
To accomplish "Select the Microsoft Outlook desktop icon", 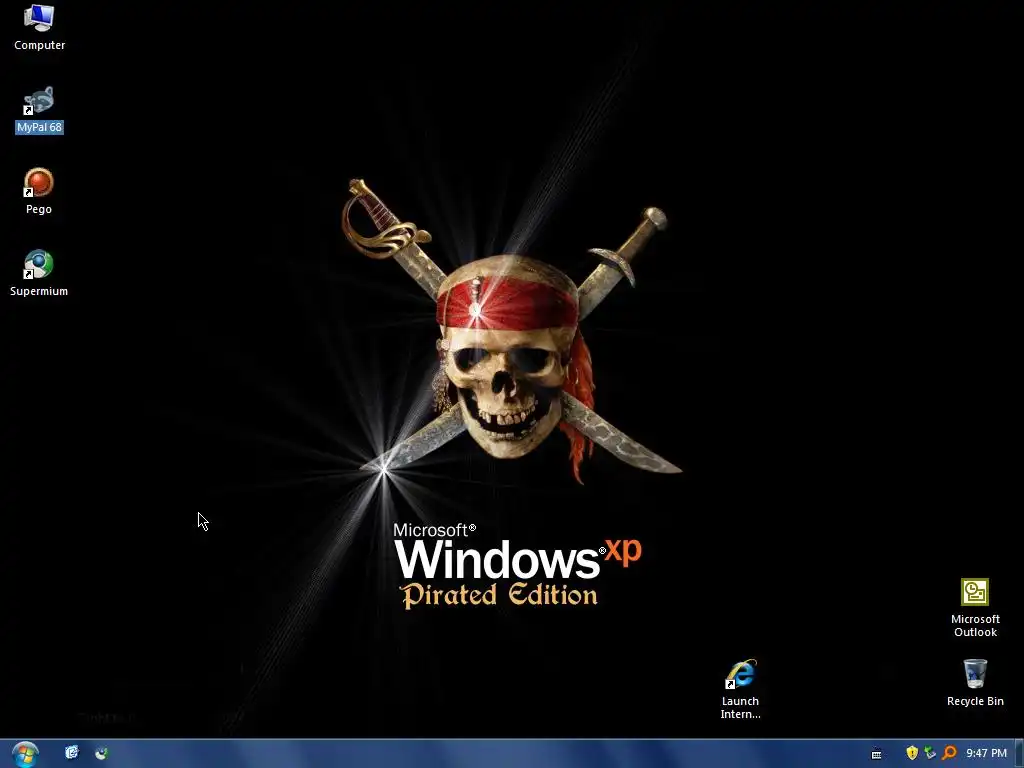I will [975, 607].
